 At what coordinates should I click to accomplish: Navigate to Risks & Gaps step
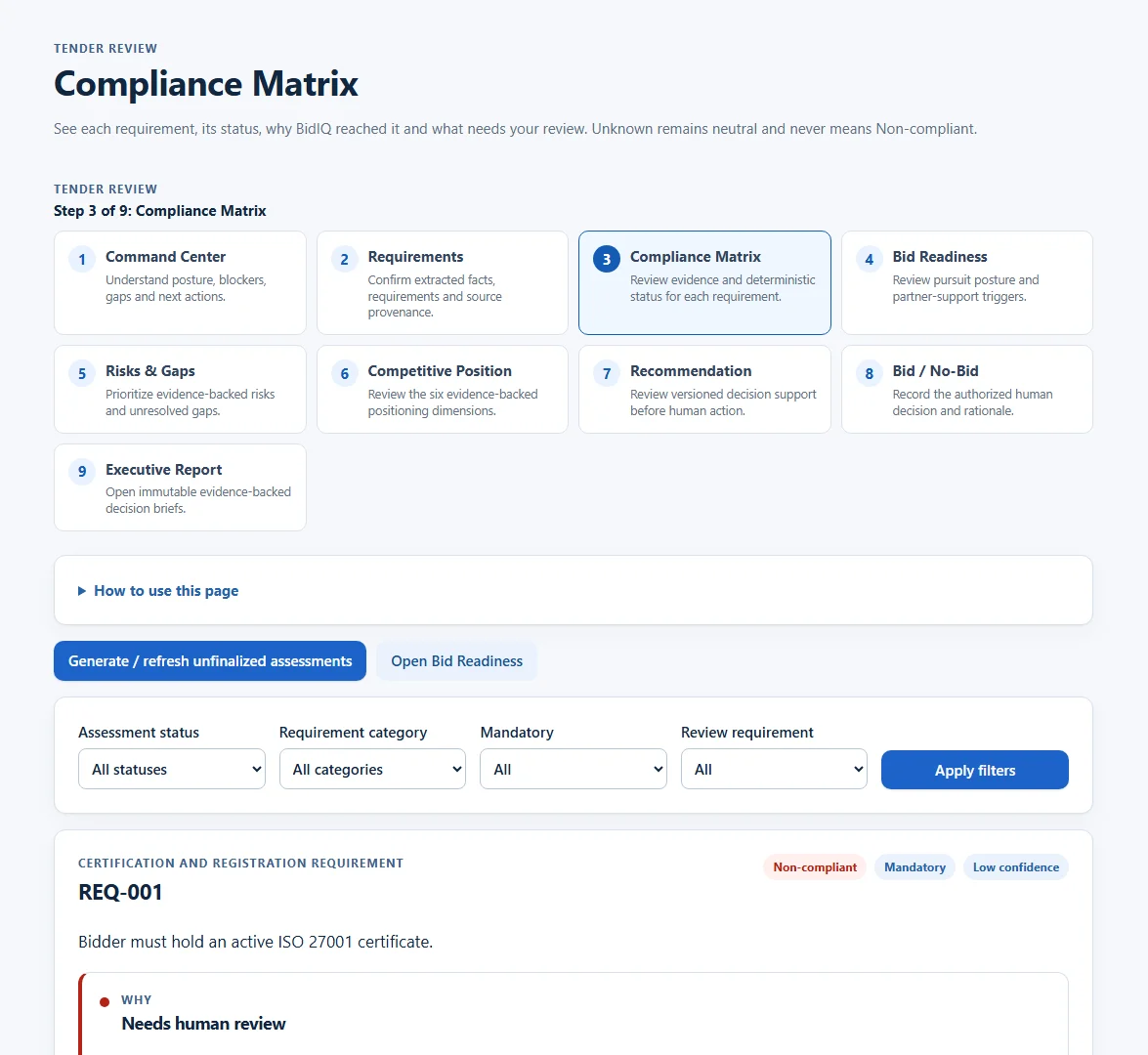point(180,390)
